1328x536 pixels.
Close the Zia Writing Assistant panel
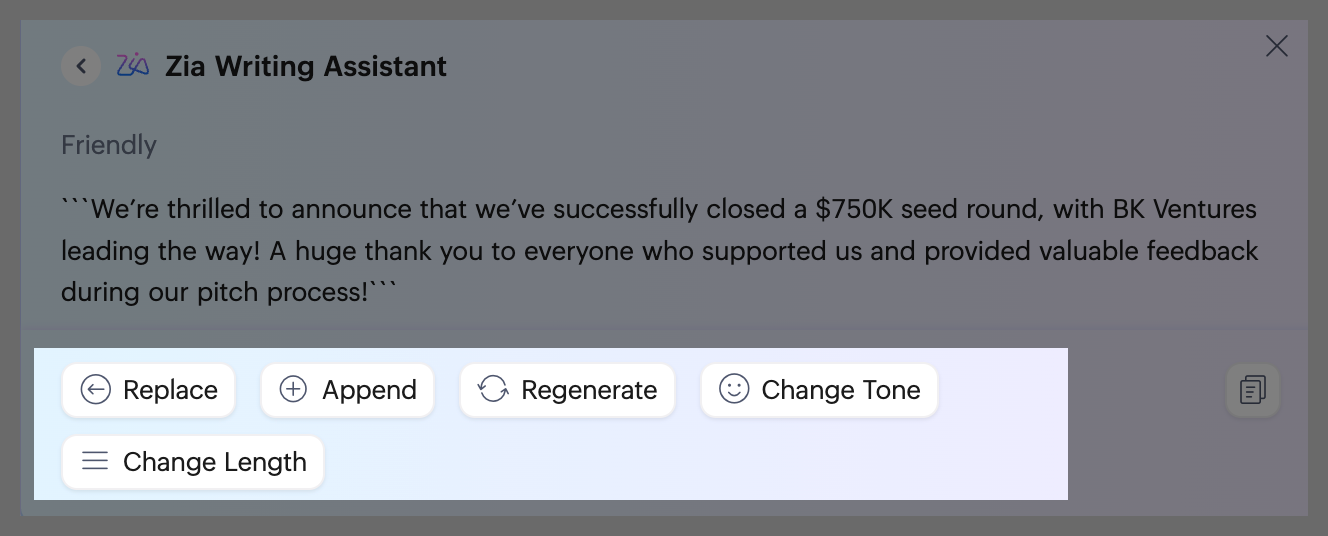point(1277,46)
